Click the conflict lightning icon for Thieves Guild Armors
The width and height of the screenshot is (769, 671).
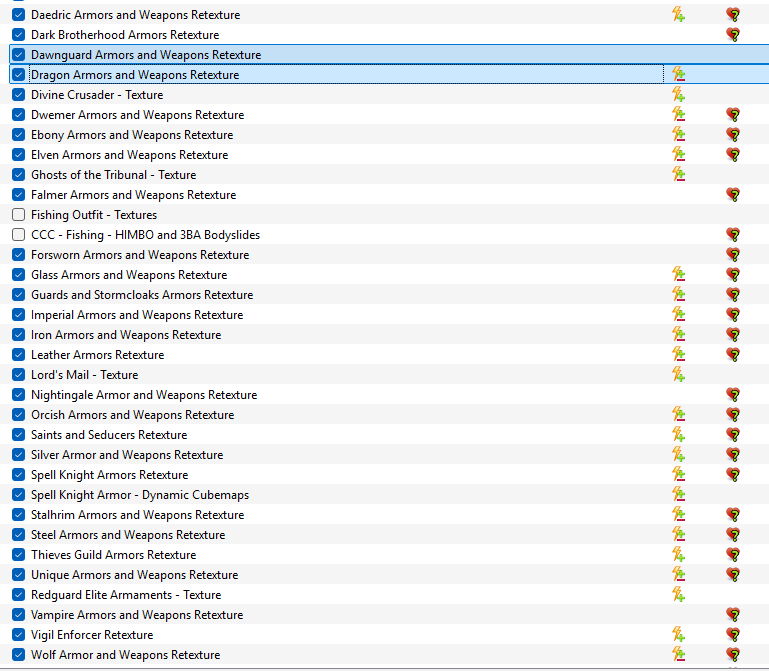(678, 555)
